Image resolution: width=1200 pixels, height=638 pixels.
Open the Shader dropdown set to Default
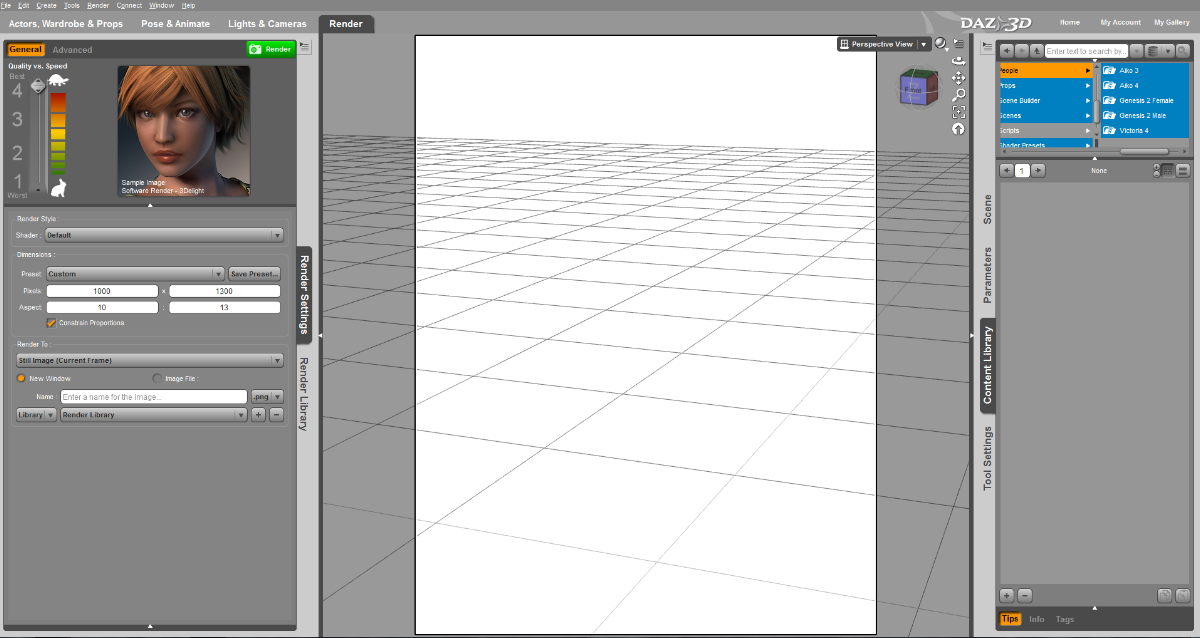[164, 235]
